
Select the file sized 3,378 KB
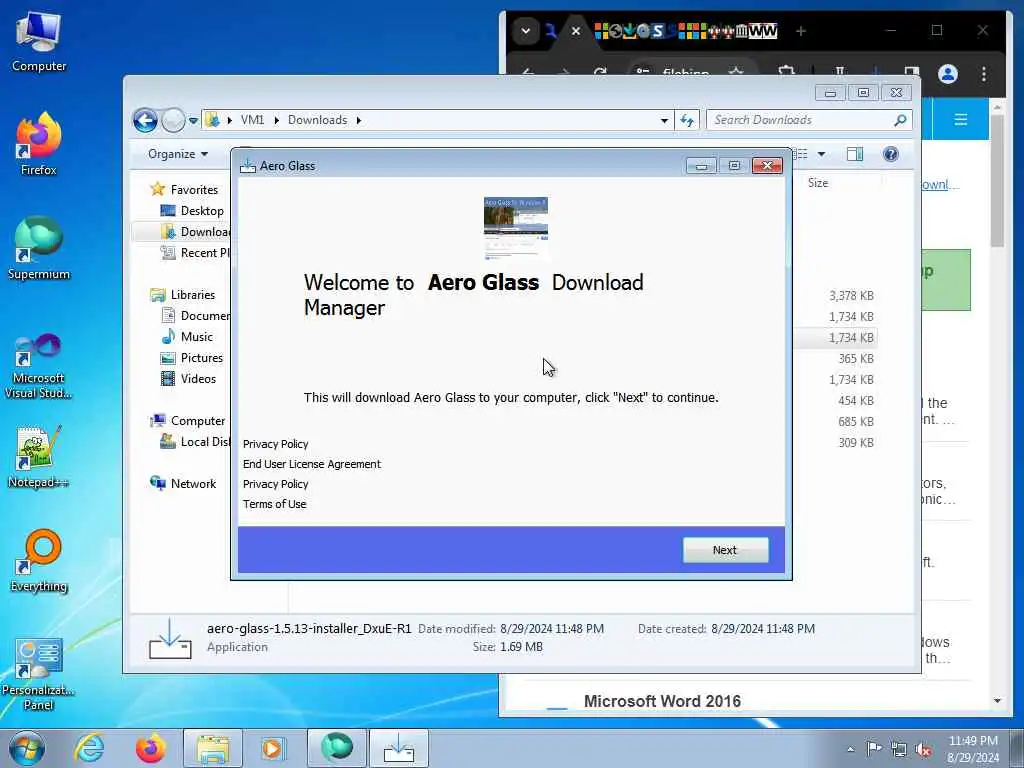(x=850, y=295)
